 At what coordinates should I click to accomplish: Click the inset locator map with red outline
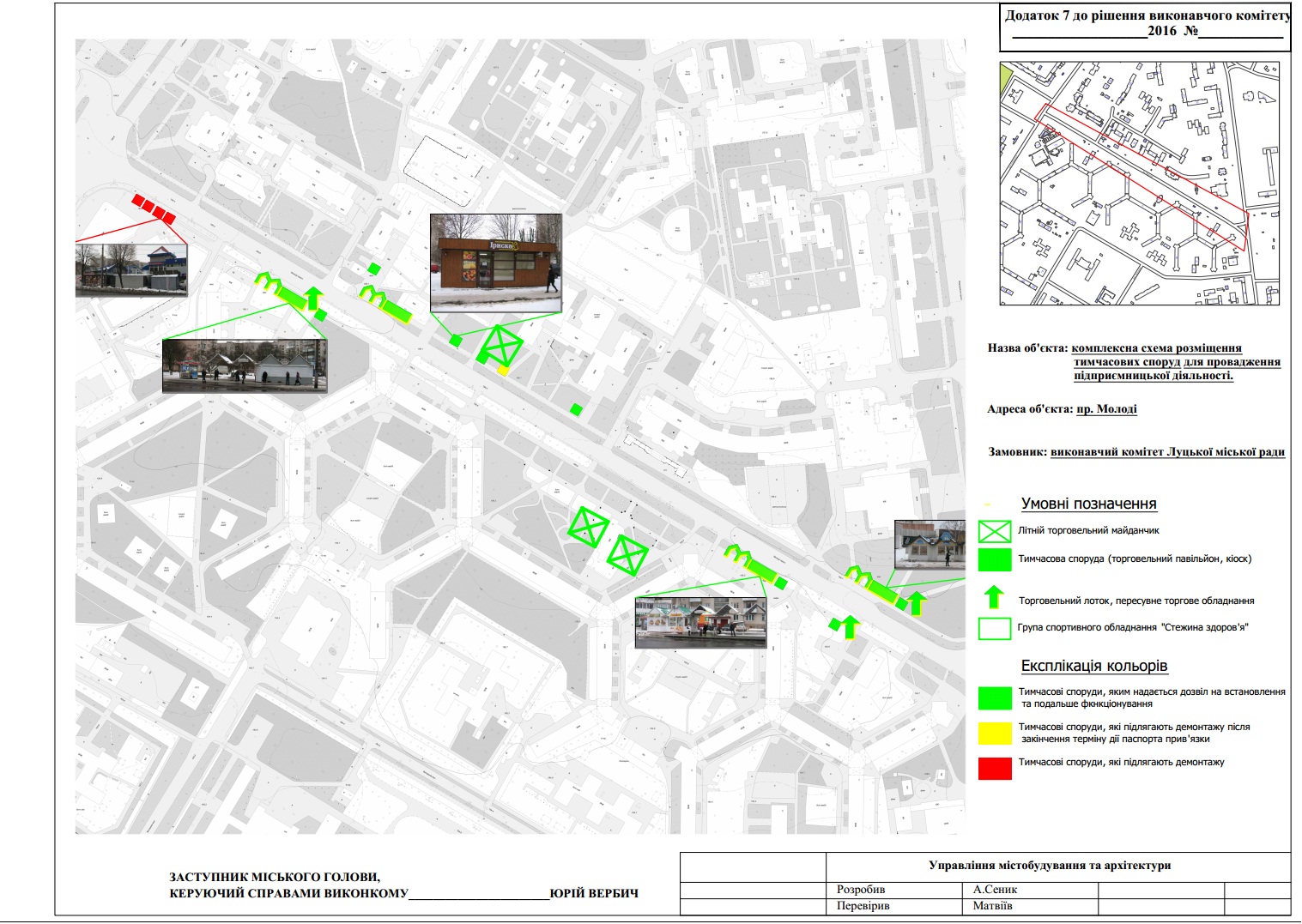tap(1139, 184)
